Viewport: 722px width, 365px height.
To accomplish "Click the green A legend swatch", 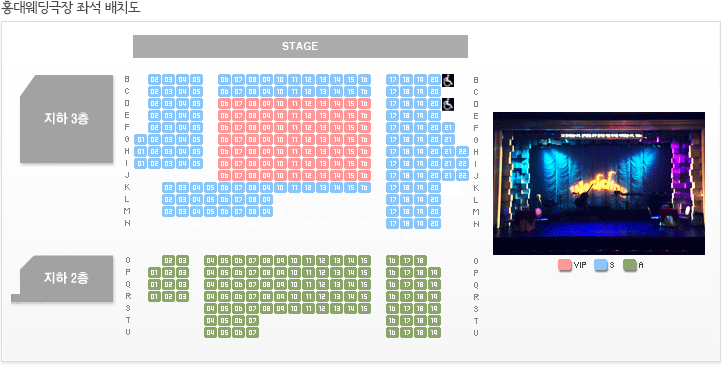I will coord(629,265).
